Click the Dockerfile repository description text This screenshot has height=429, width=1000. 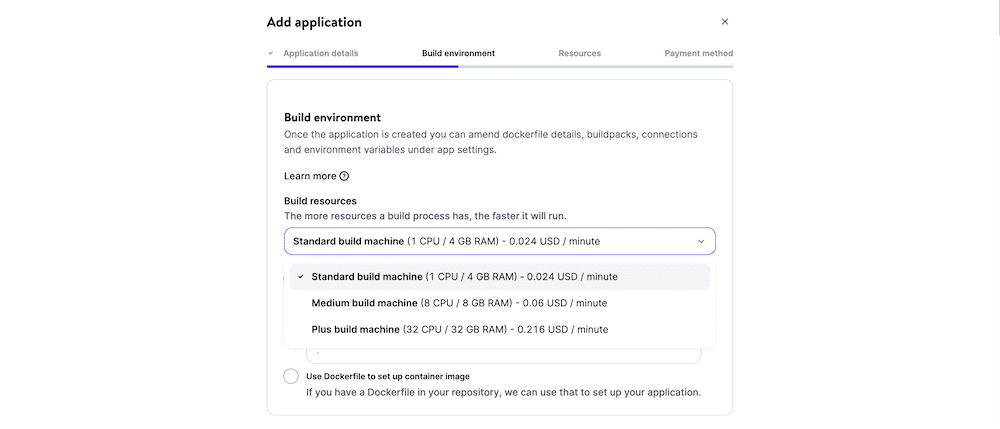pos(503,392)
